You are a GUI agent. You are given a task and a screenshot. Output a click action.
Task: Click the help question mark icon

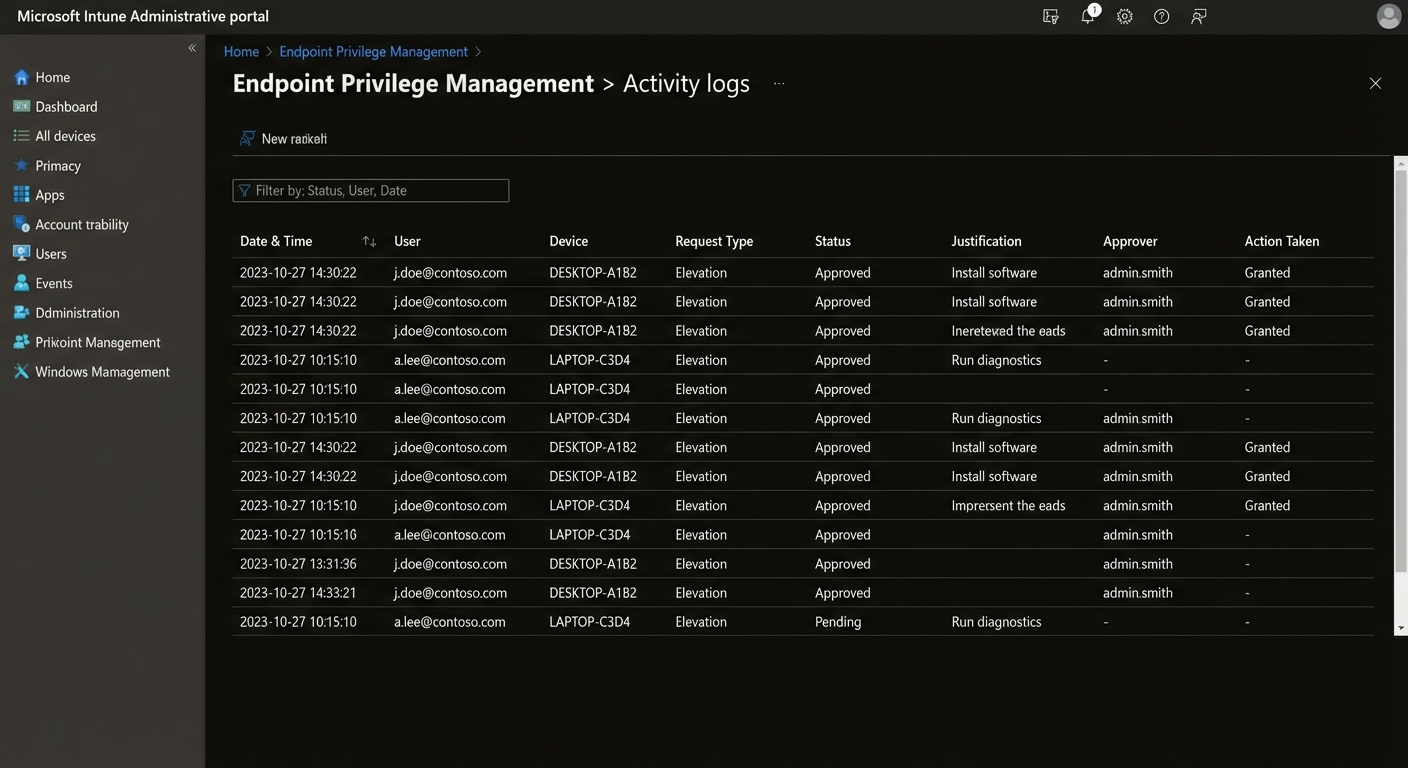click(x=1161, y=16)
